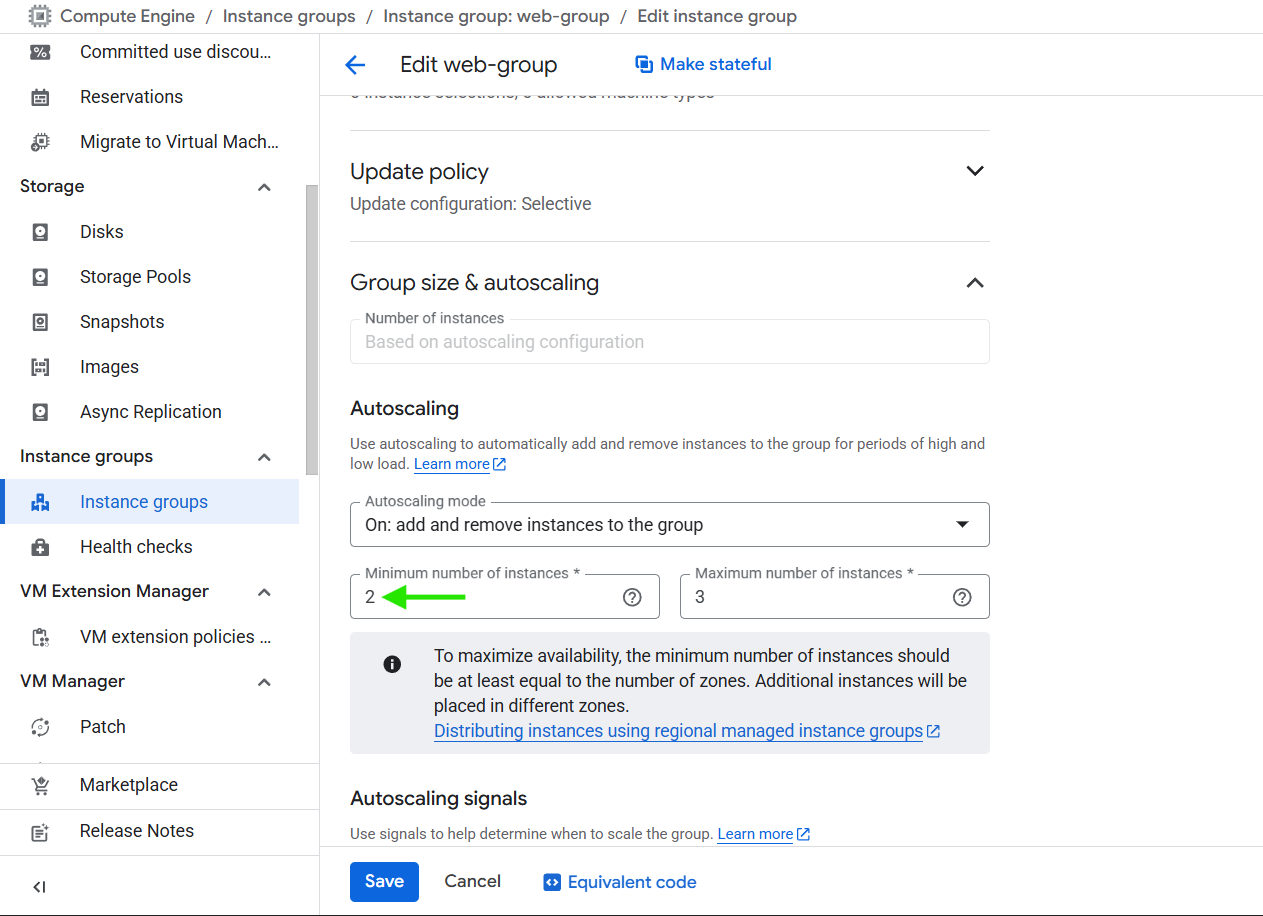Collapse the VM Extension Manager section

(264, 592)
